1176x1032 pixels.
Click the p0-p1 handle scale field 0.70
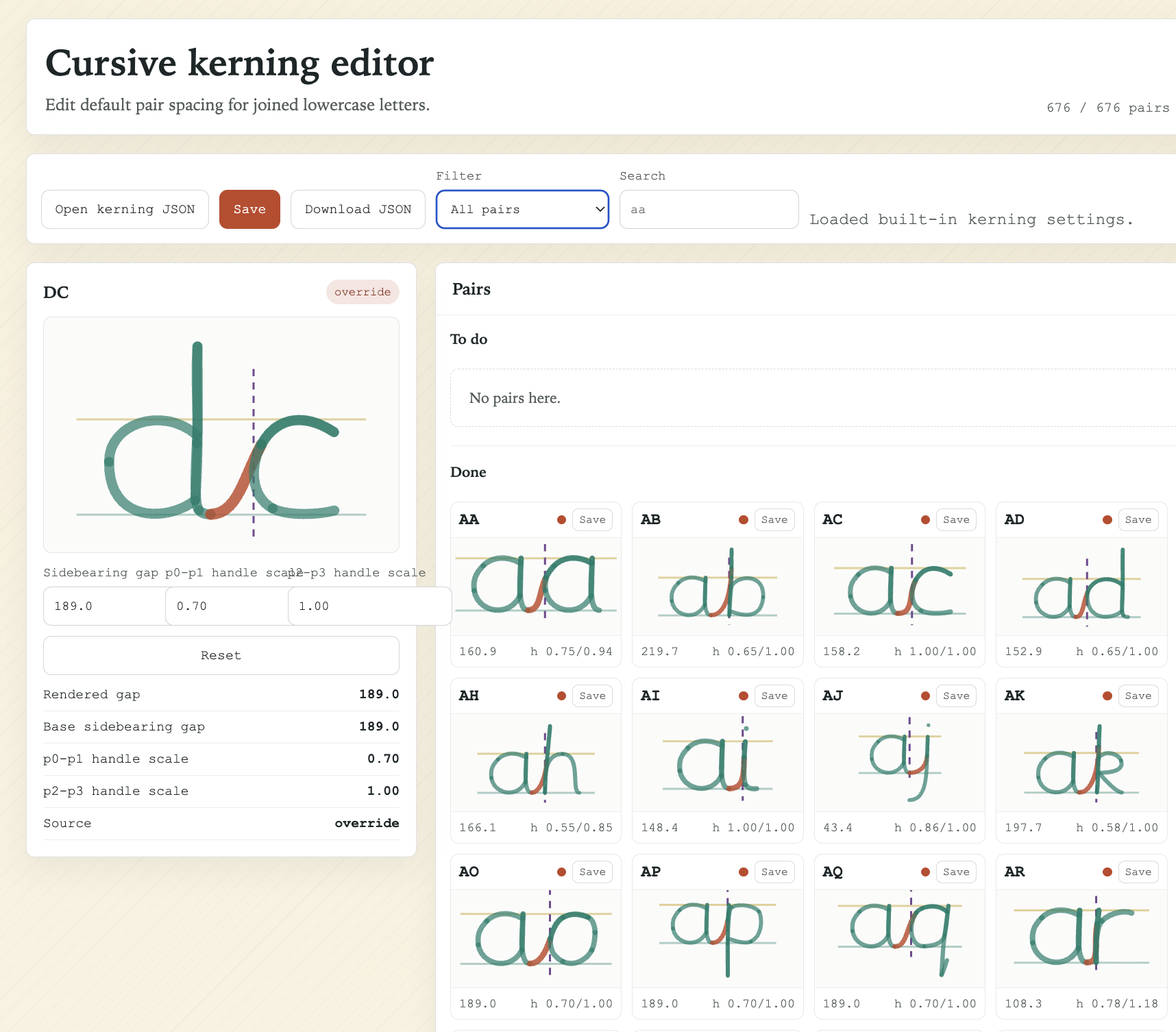tap(226, 606)
